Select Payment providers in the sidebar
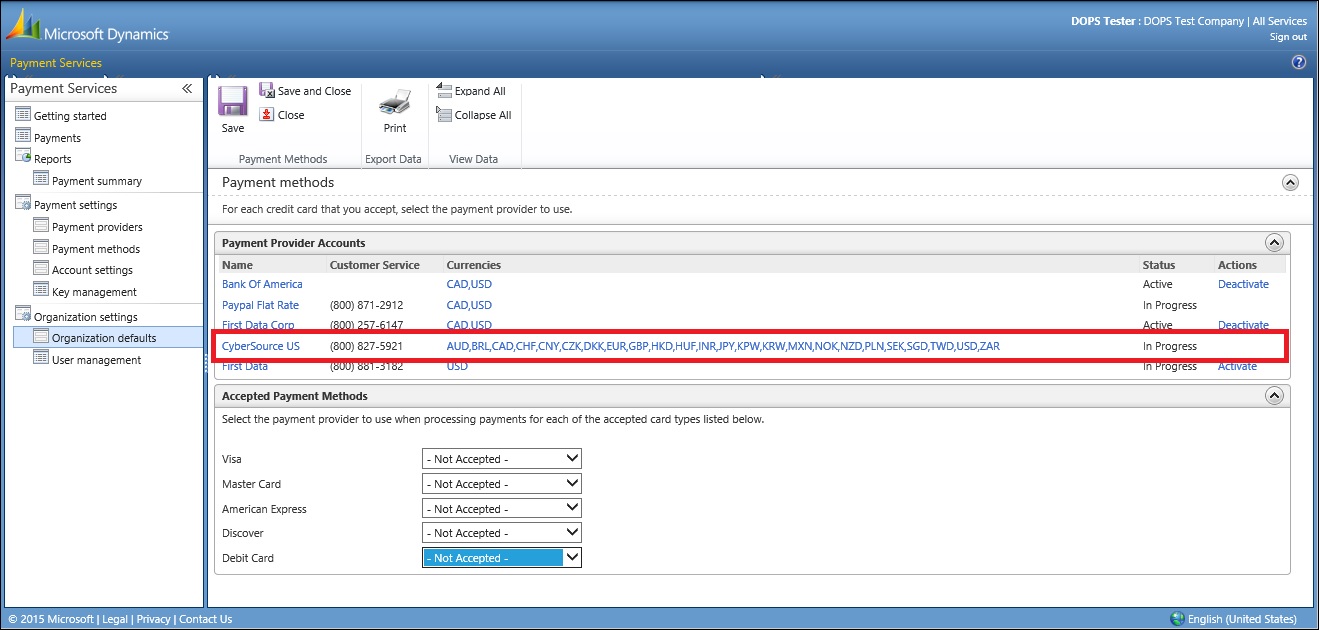 [x=97, y=227]
